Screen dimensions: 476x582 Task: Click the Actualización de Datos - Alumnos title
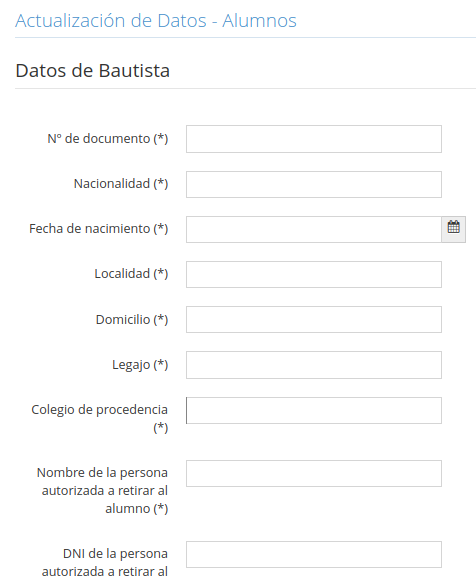[x=156, y=20]
